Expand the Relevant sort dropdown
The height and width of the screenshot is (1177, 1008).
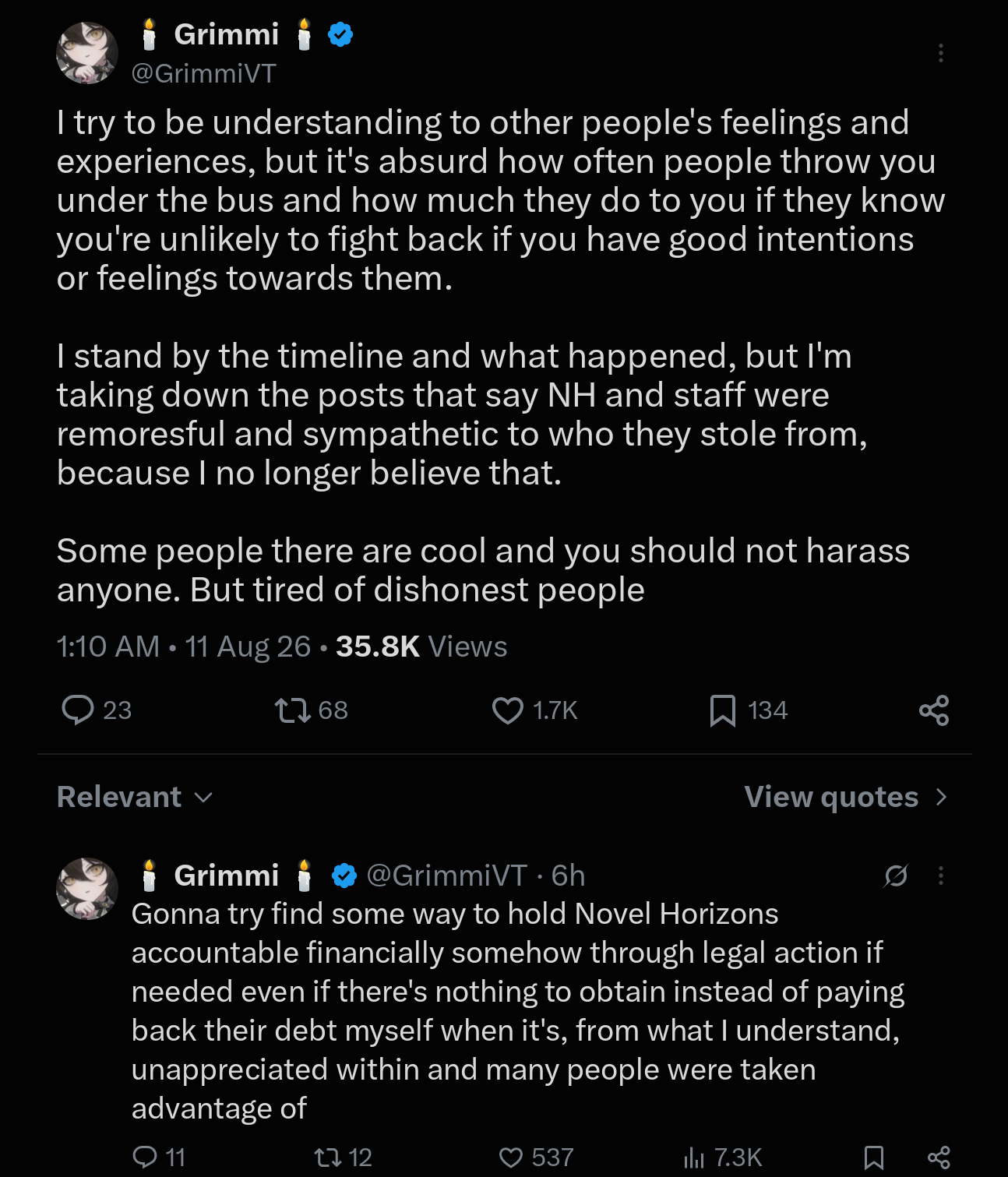(135, 797)
